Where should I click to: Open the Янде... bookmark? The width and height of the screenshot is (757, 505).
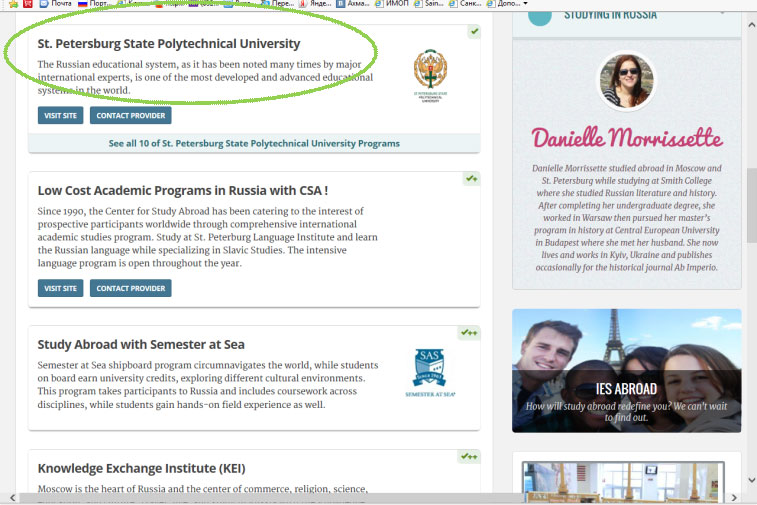pyautogui.click(x=315, y=3)
